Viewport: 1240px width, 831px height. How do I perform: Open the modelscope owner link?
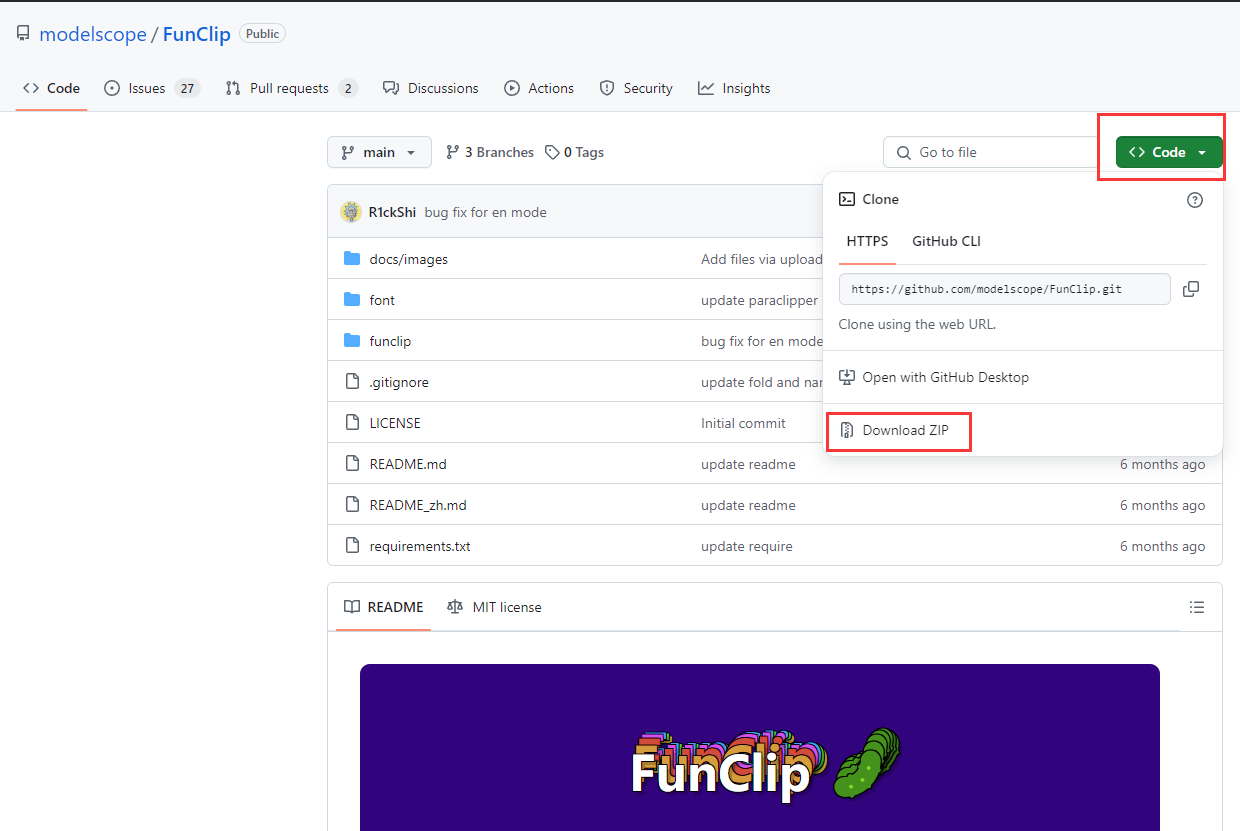click(x=93, y=34)
